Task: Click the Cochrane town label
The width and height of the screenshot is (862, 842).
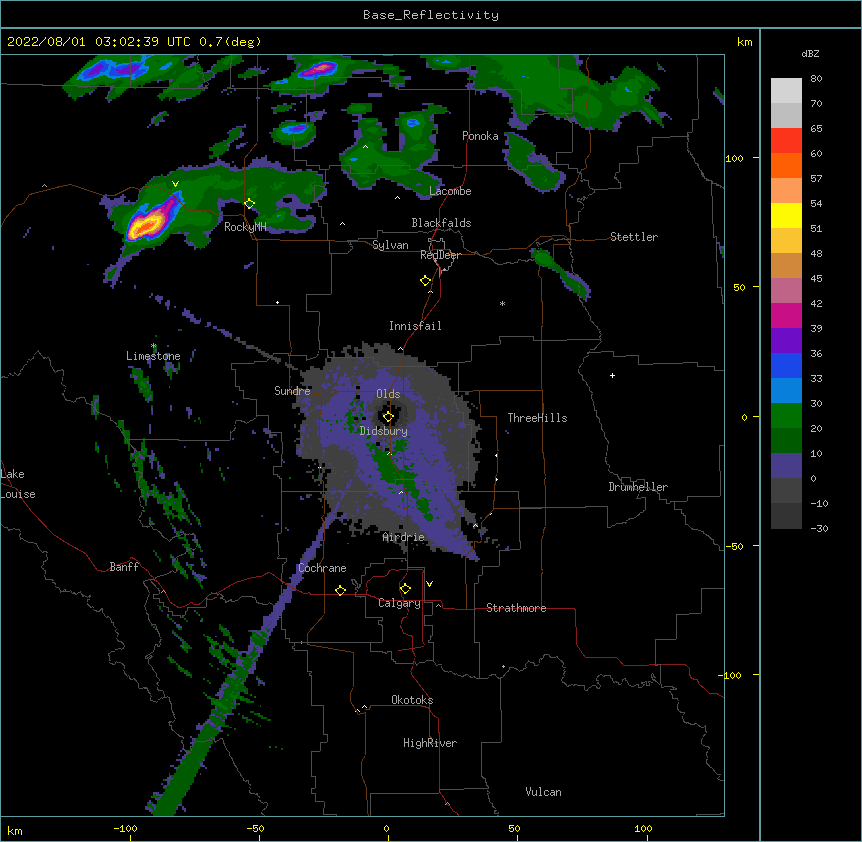Action: [322, 568]
